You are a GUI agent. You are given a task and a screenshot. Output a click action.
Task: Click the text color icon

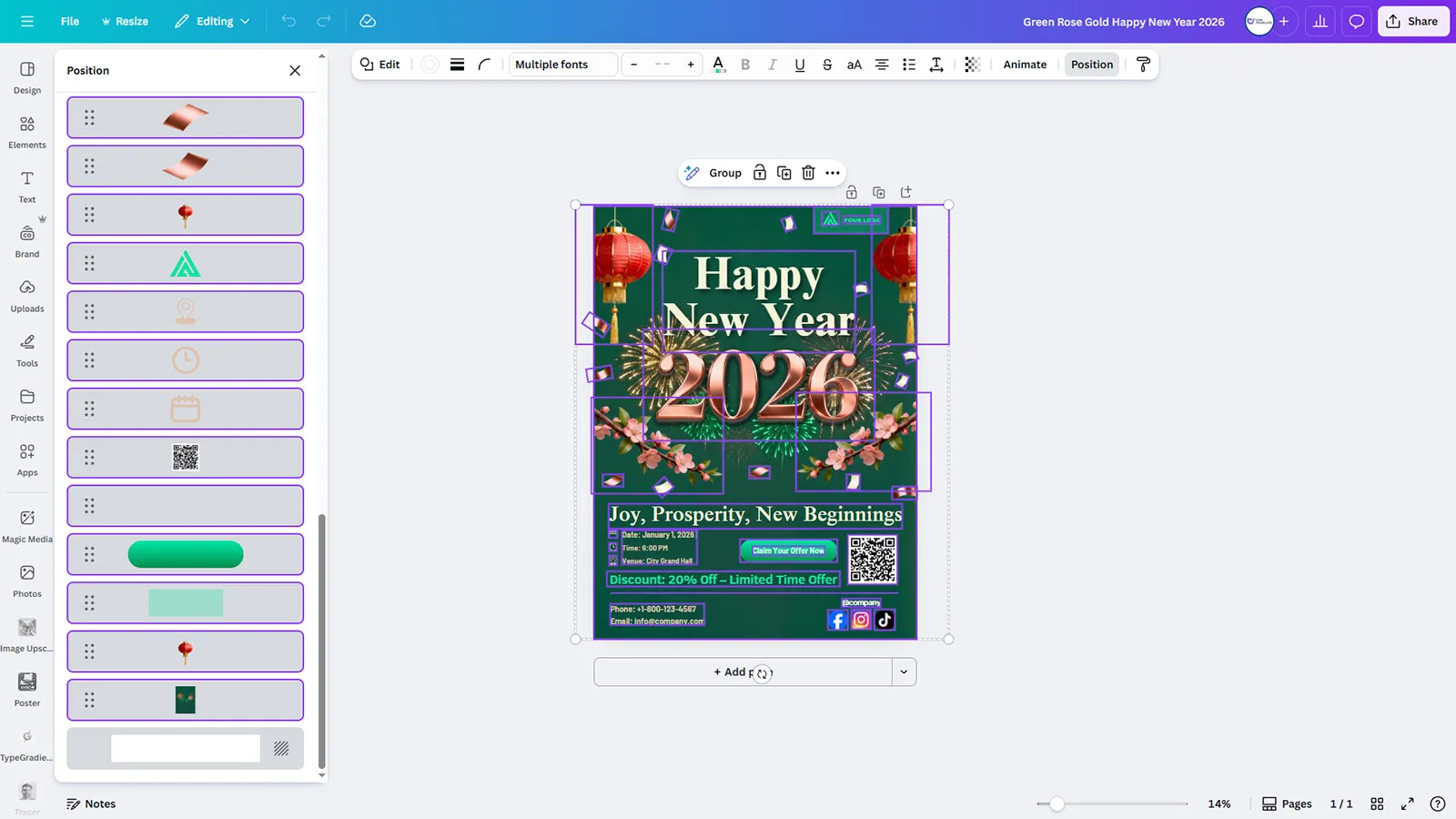point(718,65)
